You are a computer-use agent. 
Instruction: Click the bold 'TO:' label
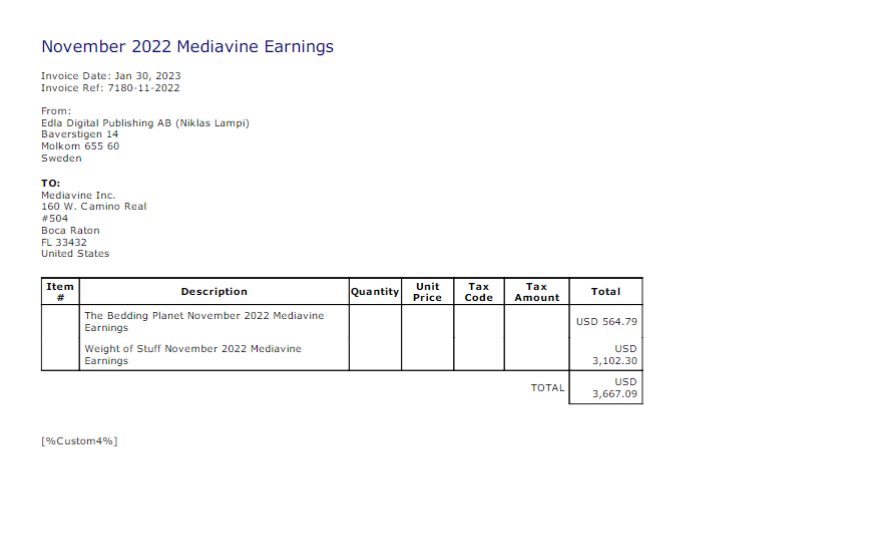(51, 183)
